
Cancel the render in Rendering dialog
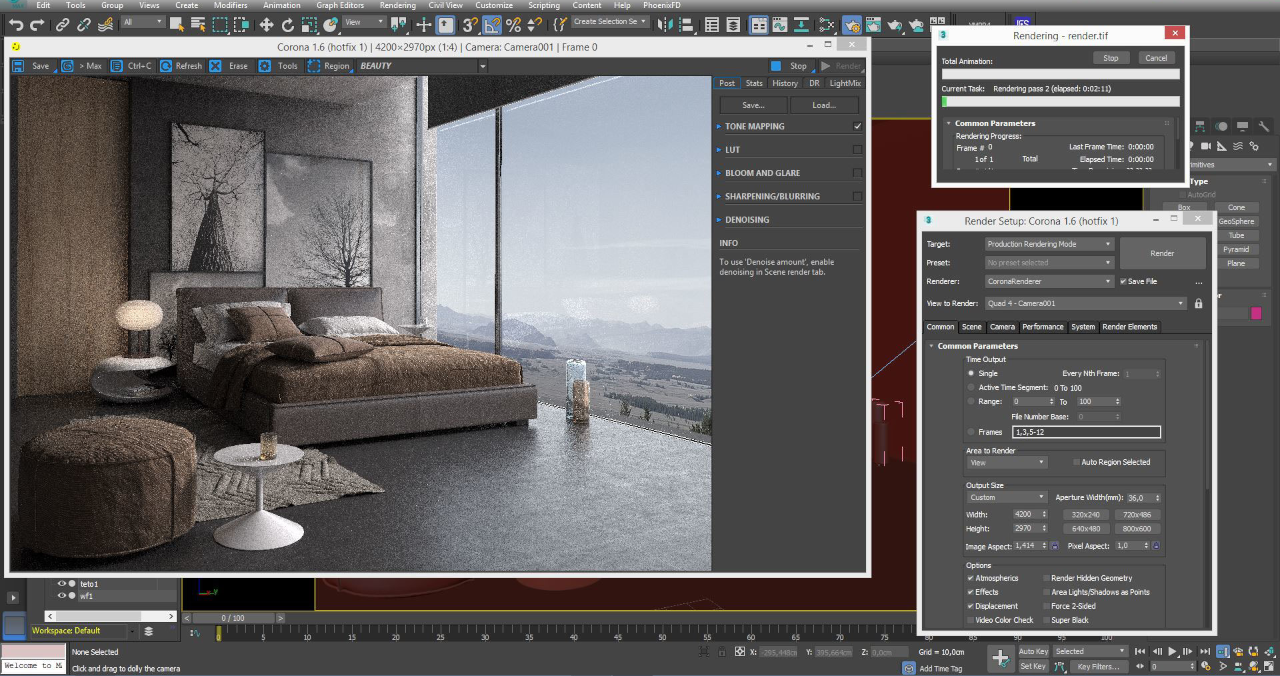tap(1155, 58)
